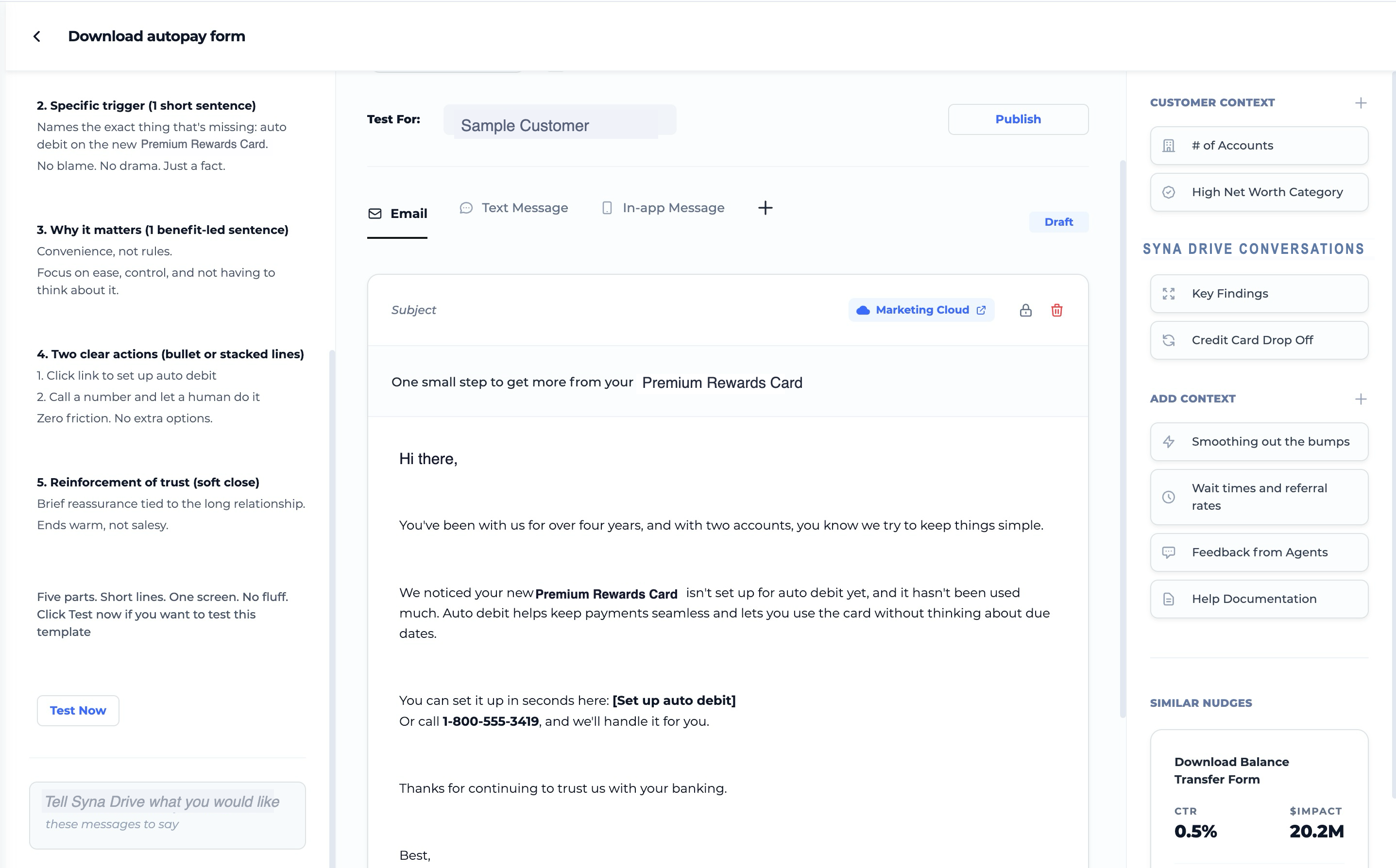1396x868 pixels.
Task: Click the Publish button
Action: [x=1018, y=119]
